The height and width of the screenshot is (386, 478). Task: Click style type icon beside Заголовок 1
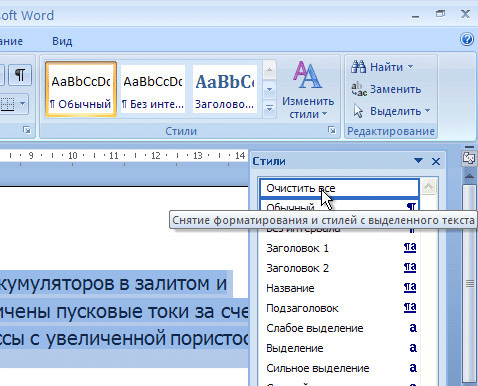coord(410,248)
